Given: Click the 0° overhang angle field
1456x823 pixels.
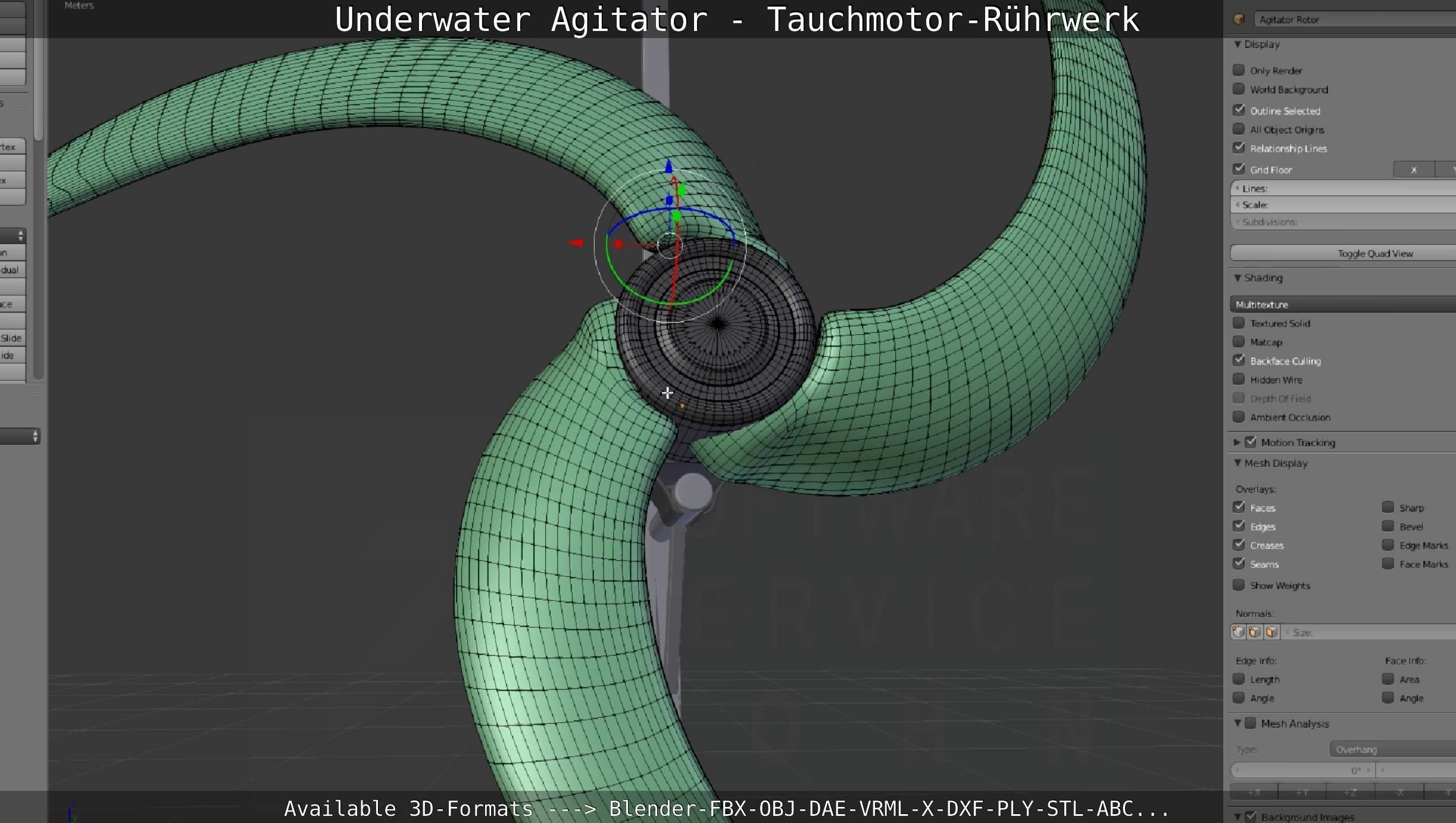Looking at the screenshot, I should pos(1302,771).
